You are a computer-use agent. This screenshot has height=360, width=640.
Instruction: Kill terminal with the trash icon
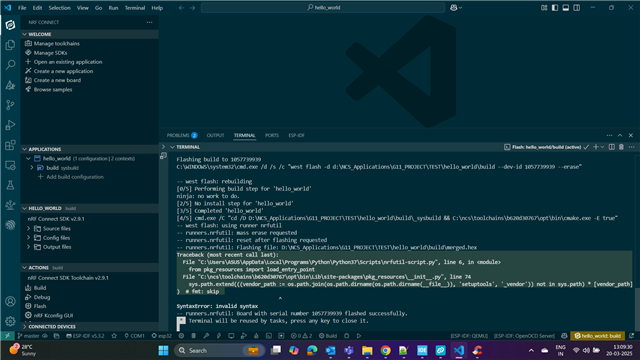point(621,147)
